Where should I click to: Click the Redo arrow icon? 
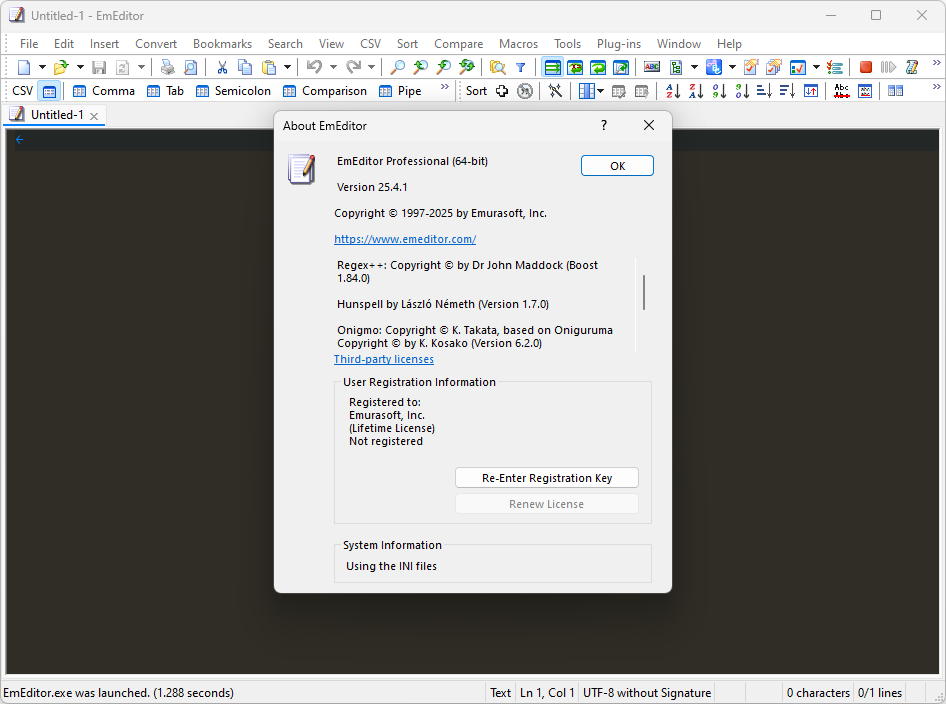[354, 67]
